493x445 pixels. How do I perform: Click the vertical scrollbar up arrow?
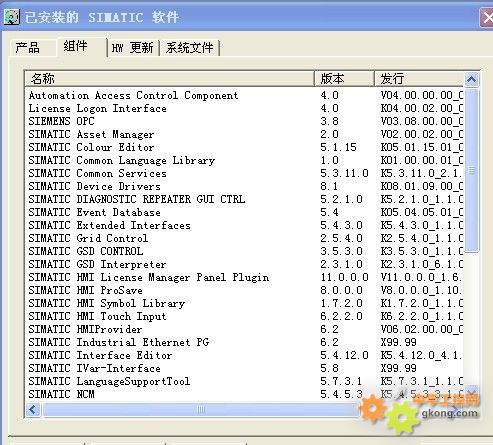tap(471, 79)
